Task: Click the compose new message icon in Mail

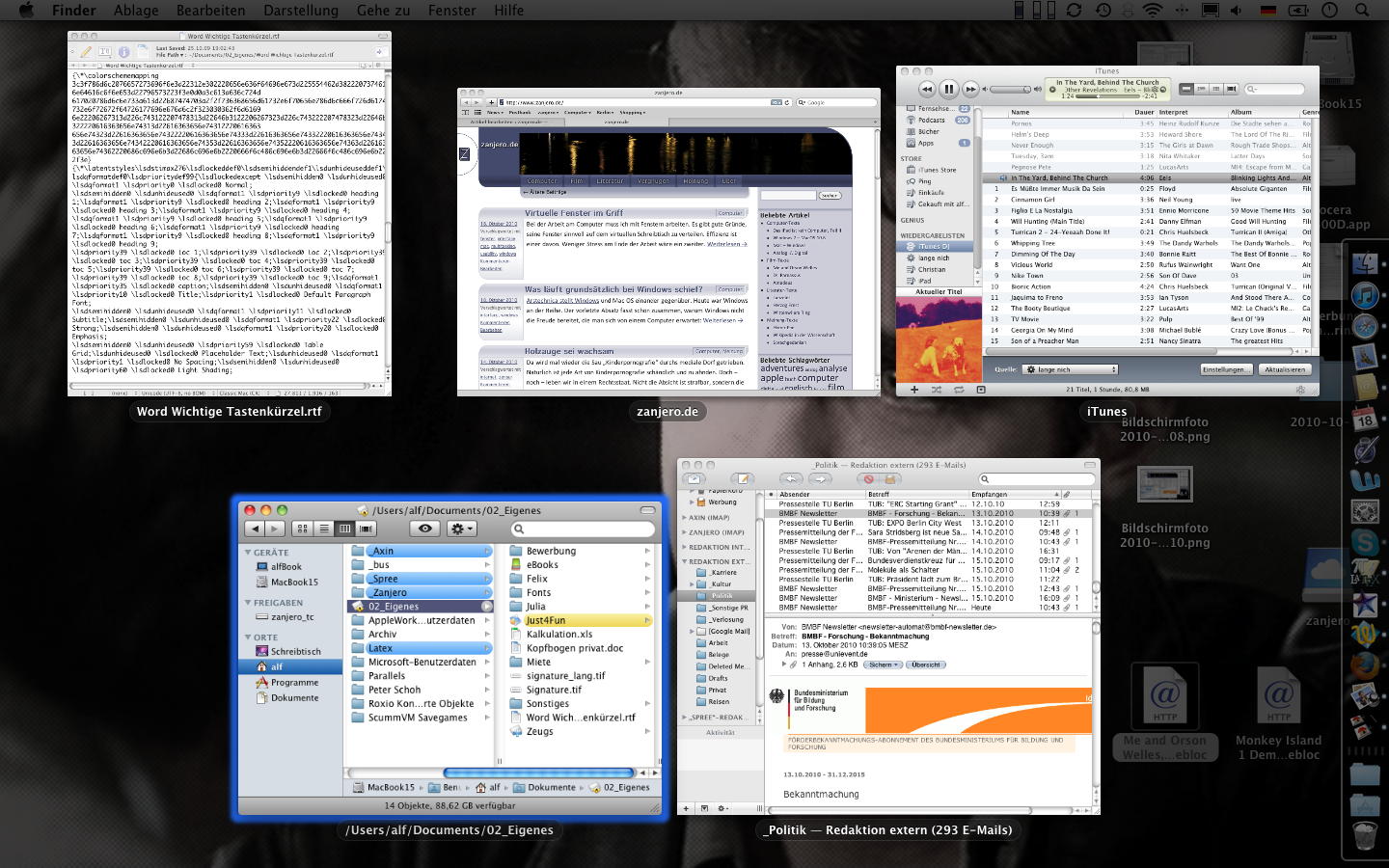Action: [741, 479]
